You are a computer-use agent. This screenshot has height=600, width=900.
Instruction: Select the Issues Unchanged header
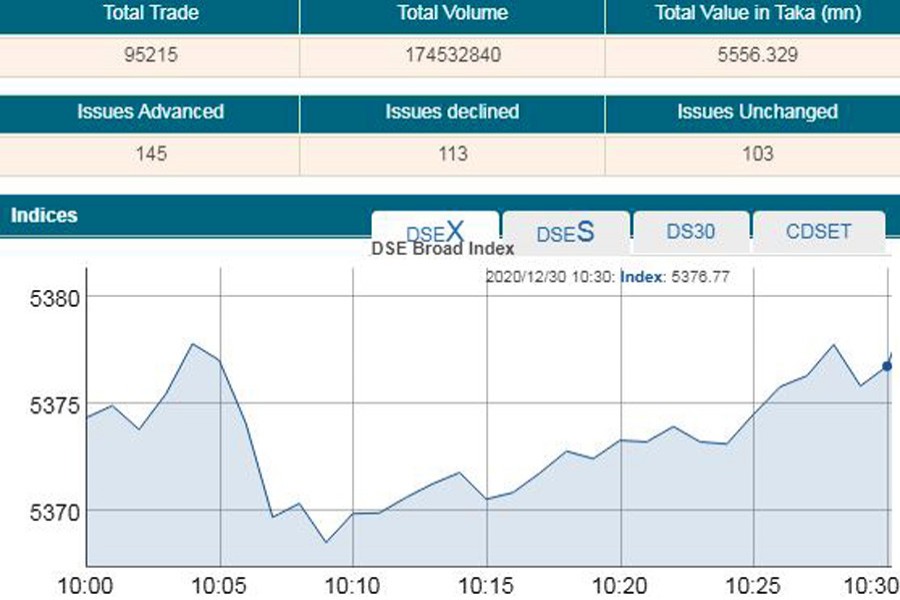(x=757, y=112)
